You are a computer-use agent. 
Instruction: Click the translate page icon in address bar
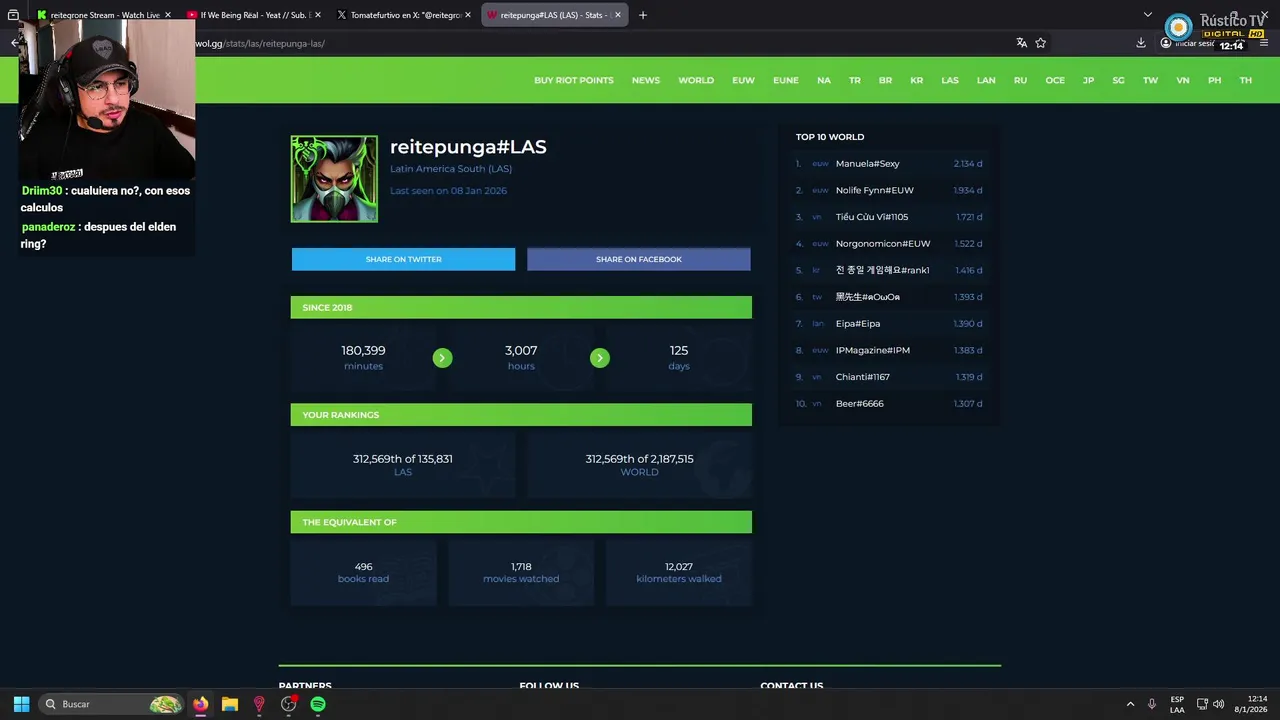click(1021, 43)
